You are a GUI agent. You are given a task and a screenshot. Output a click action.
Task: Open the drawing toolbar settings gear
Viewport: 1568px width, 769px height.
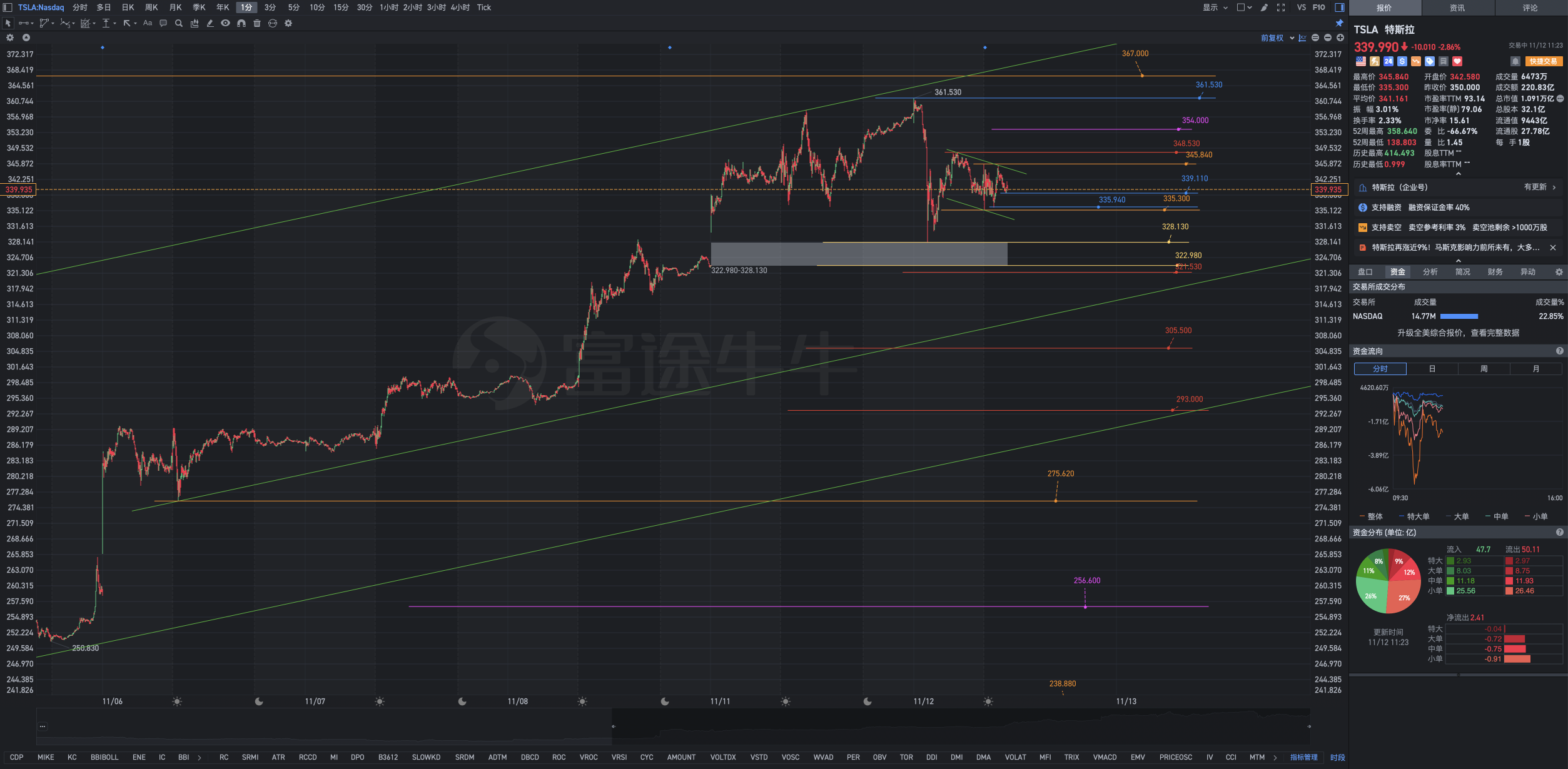pyautogui.click(x=288, y=23)
